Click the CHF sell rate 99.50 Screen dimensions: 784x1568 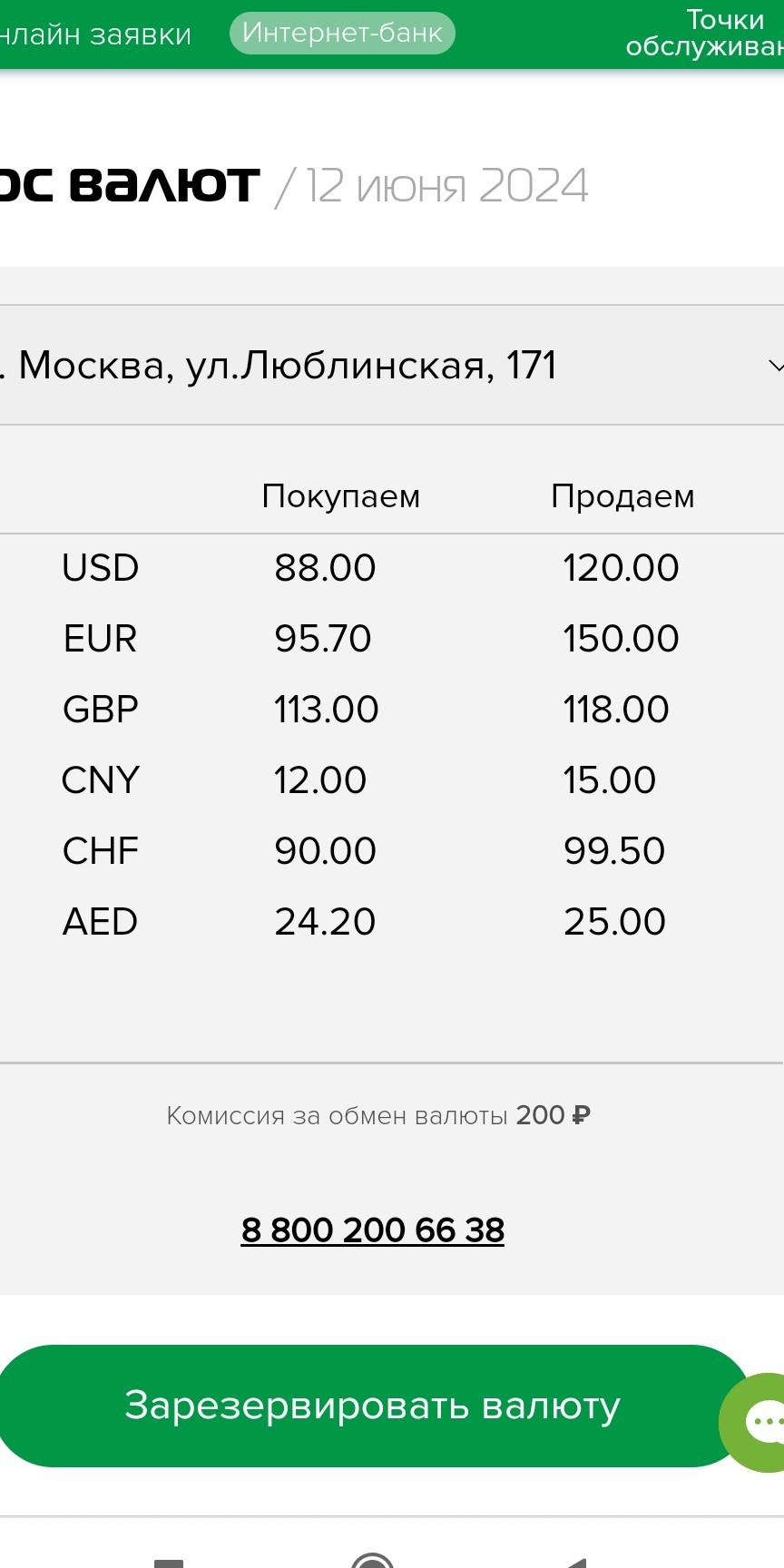click(614, 851)
